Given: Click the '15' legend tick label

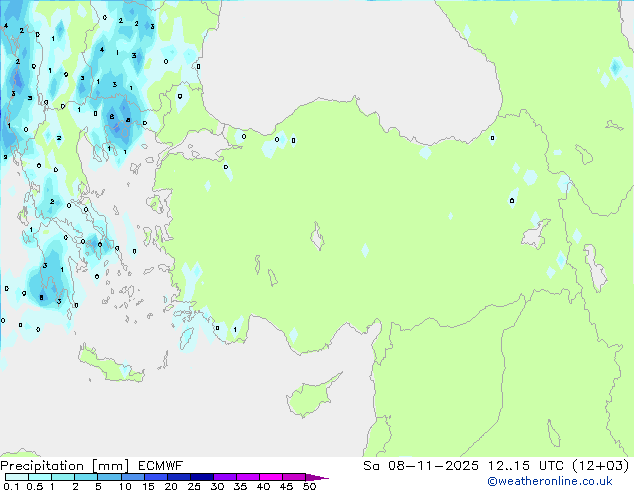Looking at the screenshot, I should point(148,486).
